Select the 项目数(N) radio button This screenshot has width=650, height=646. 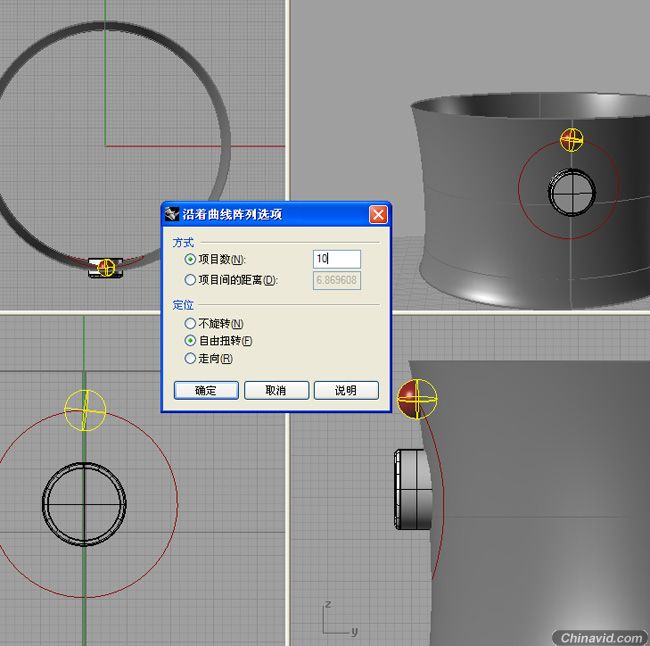[190, 260]
